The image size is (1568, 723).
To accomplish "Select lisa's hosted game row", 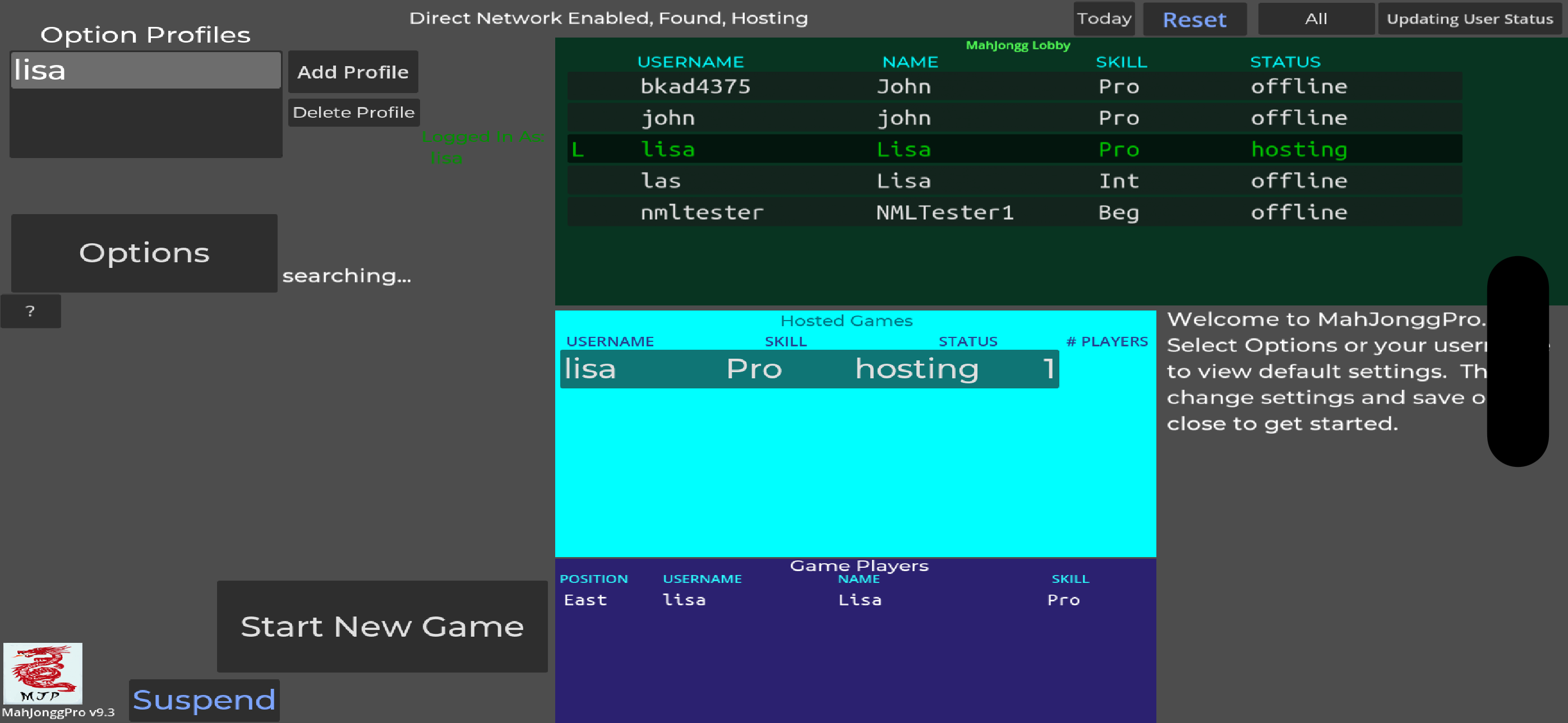I will click(x=810, y=369).
